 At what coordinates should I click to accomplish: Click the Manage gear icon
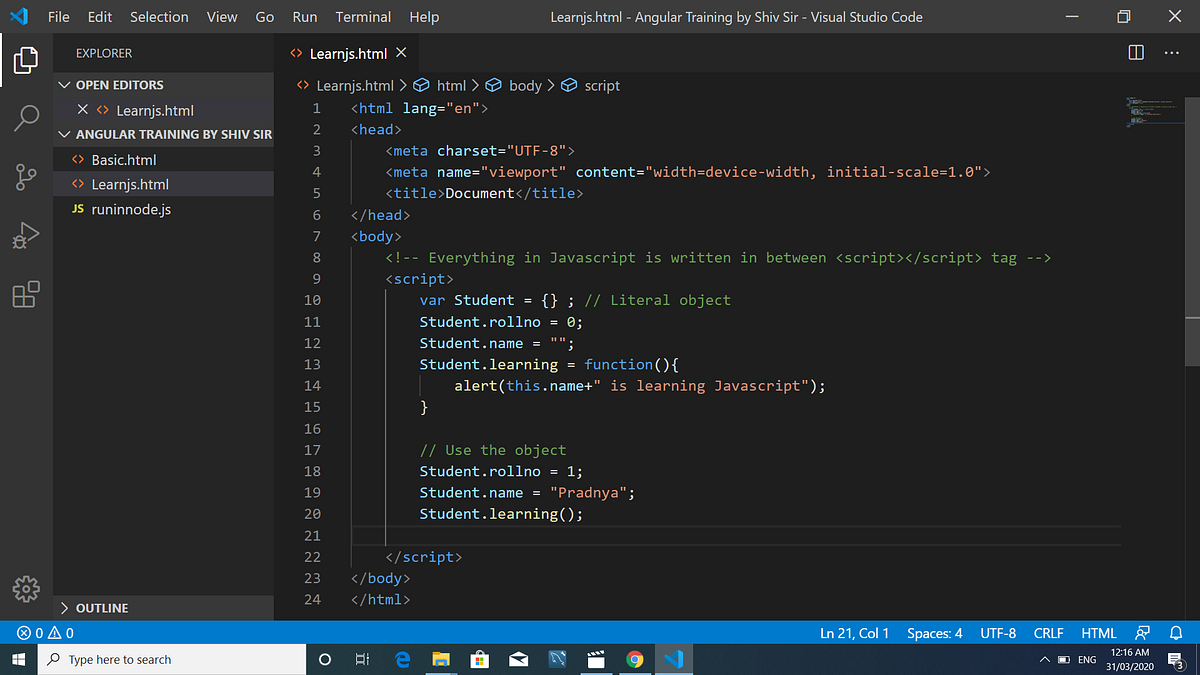[26, 589]
